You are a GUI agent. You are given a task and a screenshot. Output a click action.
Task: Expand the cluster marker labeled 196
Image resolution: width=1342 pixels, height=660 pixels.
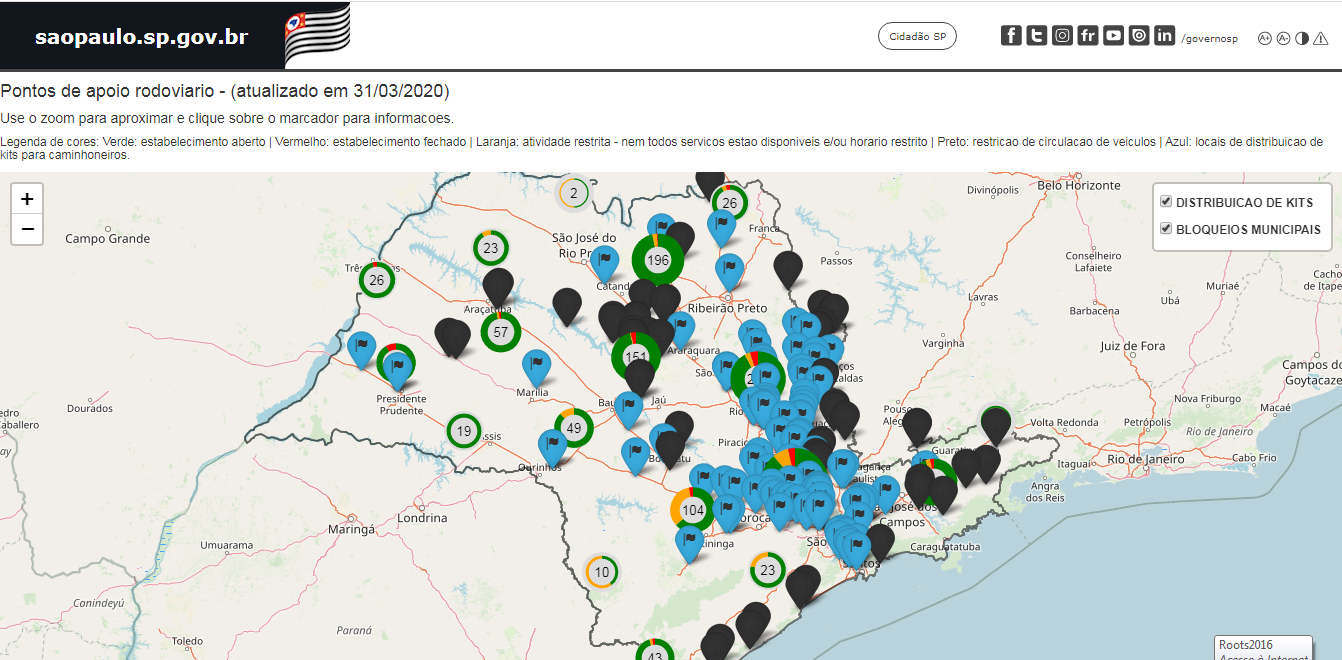657,260
